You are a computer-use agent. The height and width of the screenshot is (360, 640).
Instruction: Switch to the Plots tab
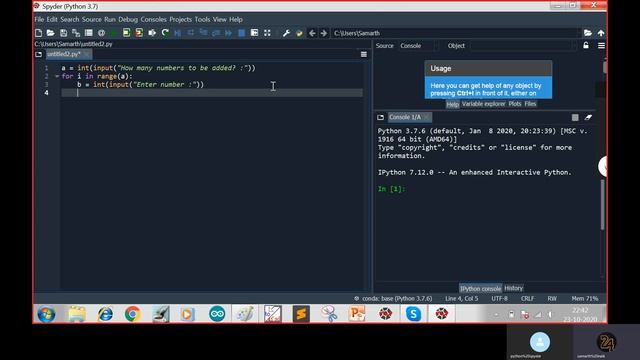pos(515,104)
